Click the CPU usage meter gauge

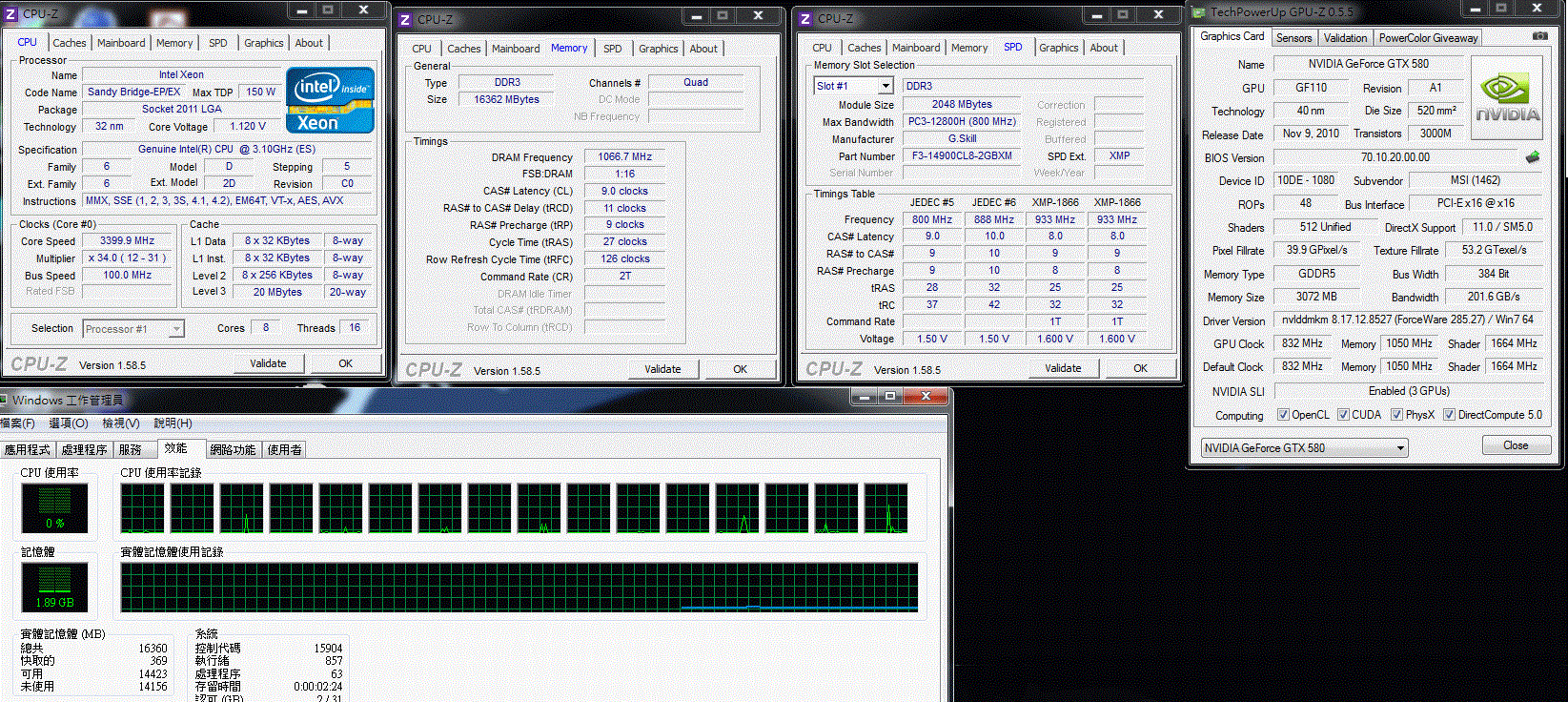[x=55, y=507]
